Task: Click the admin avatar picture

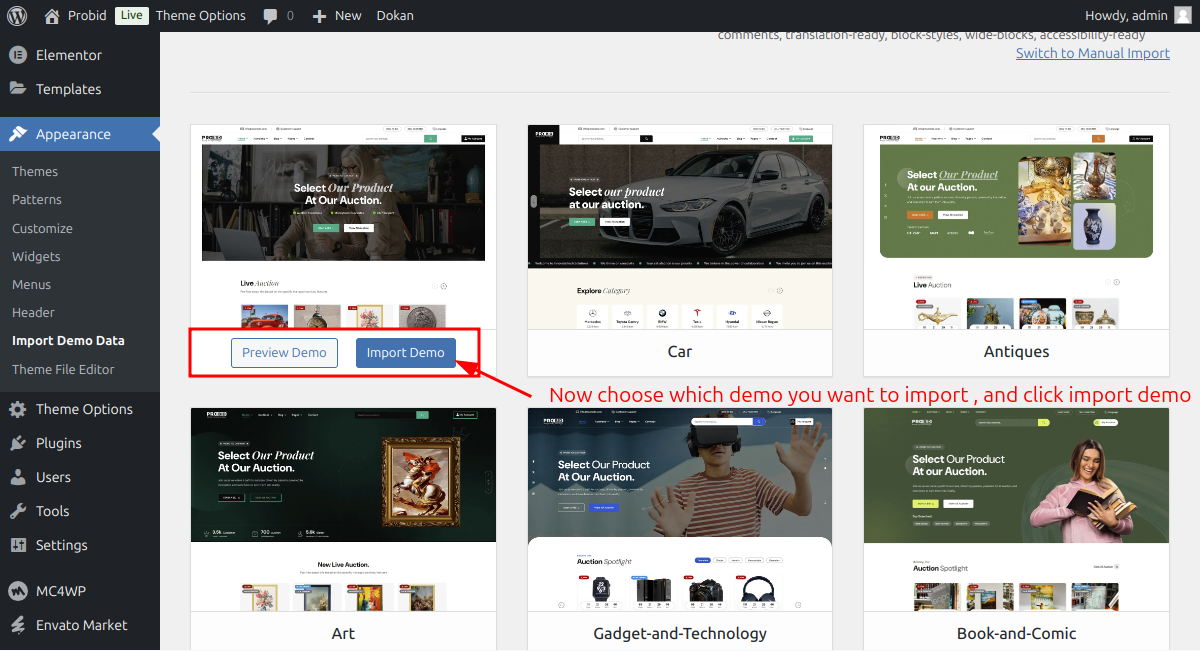Action: [1183, 15]
